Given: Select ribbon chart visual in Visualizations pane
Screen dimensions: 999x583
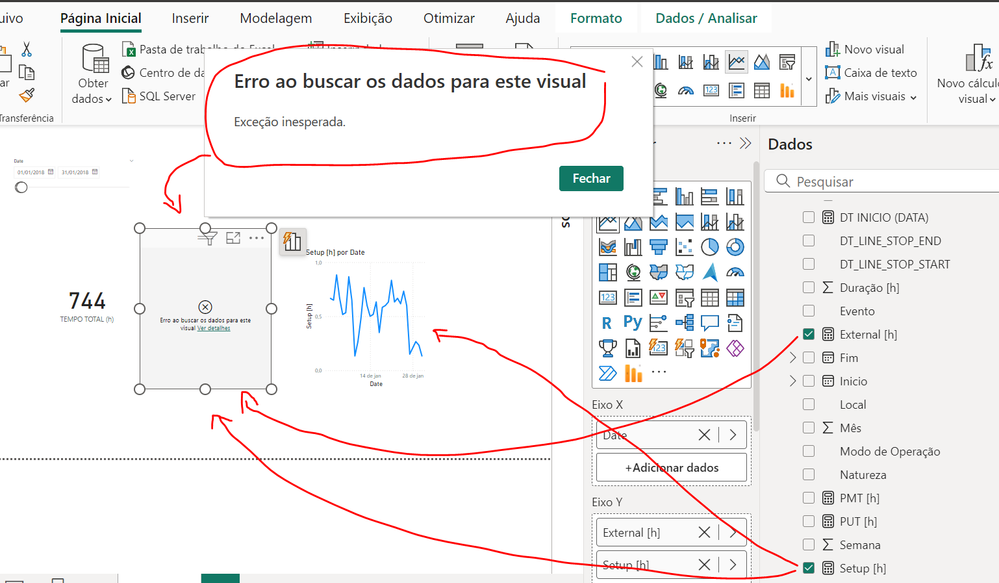Looking at the screenshot, I should [x=608, y=247].
